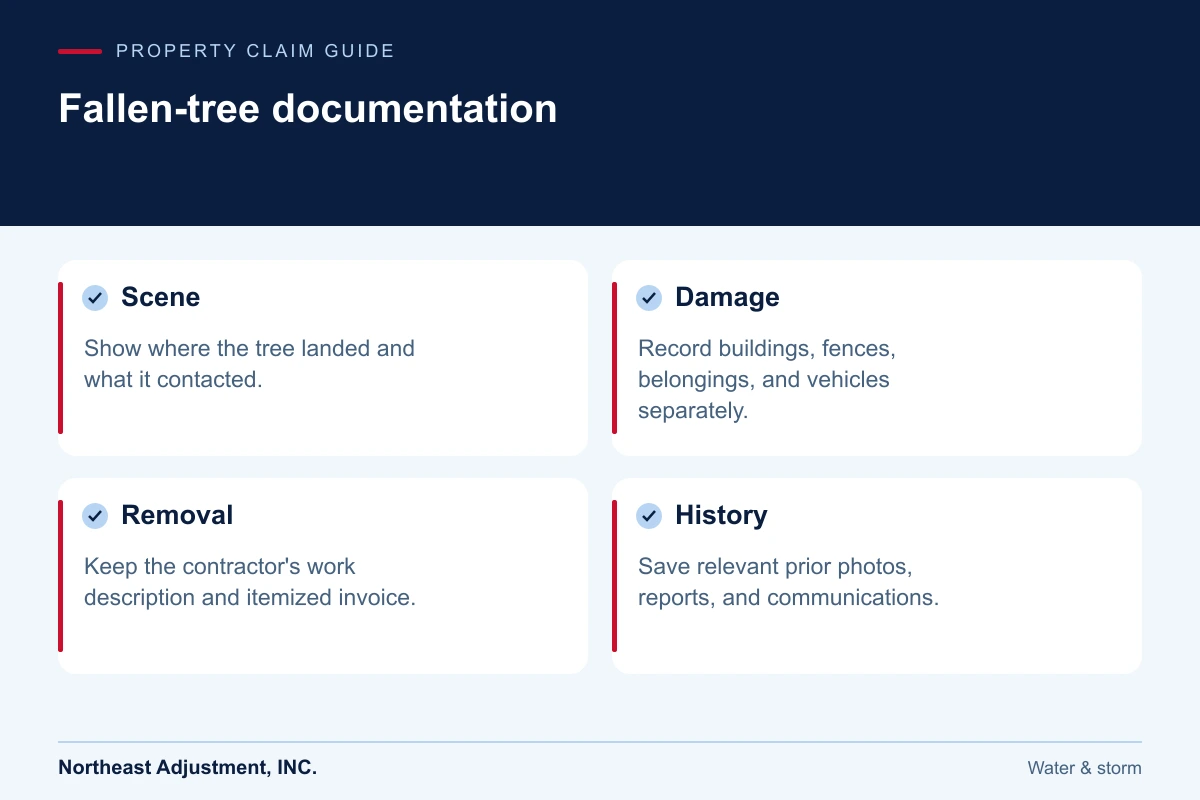
Task: Click 'Keep the contractor's work' description
Action: coord(250,582)
